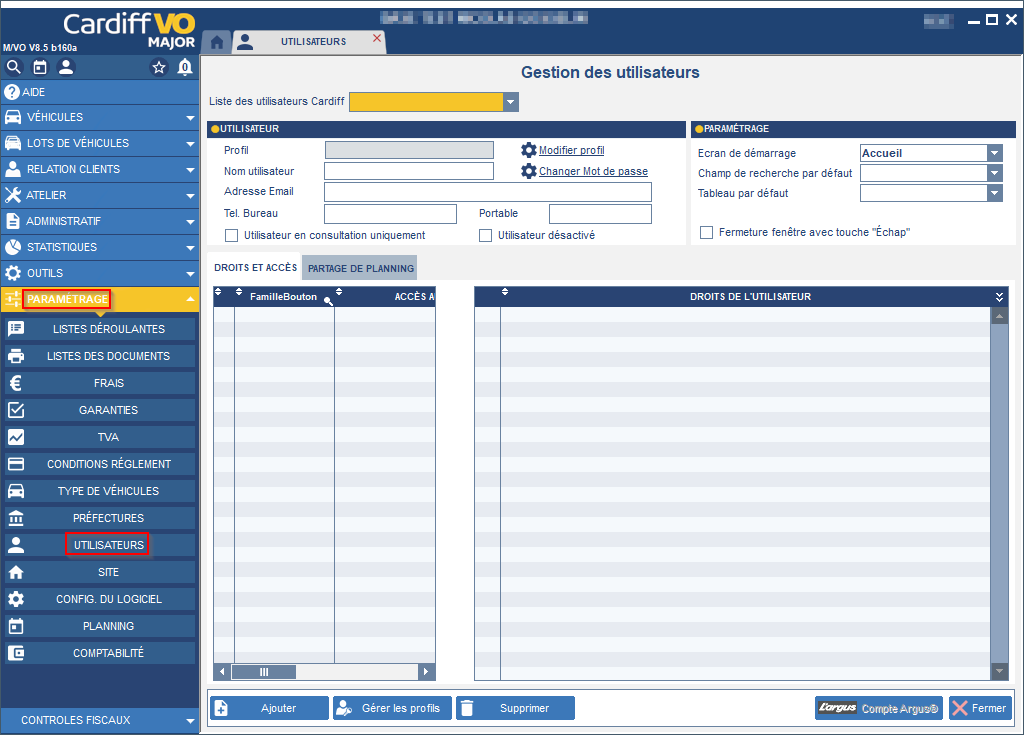The width and height of the screenshot is (1024, 735).
Task: Sort by FamilleBouton column header
Action: coord(283,297)
